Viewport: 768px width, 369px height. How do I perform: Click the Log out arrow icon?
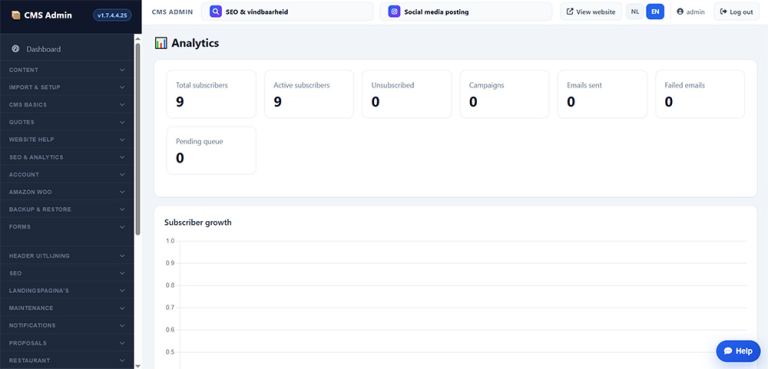723,12
